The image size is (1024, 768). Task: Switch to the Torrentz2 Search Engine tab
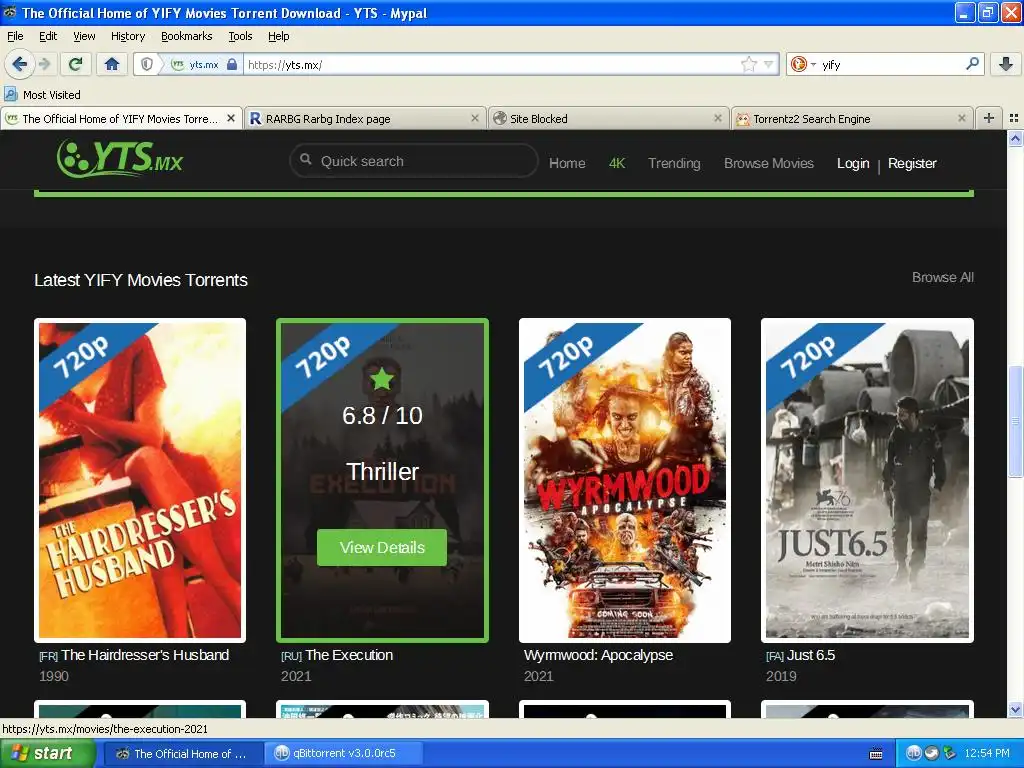click(852, 118)
